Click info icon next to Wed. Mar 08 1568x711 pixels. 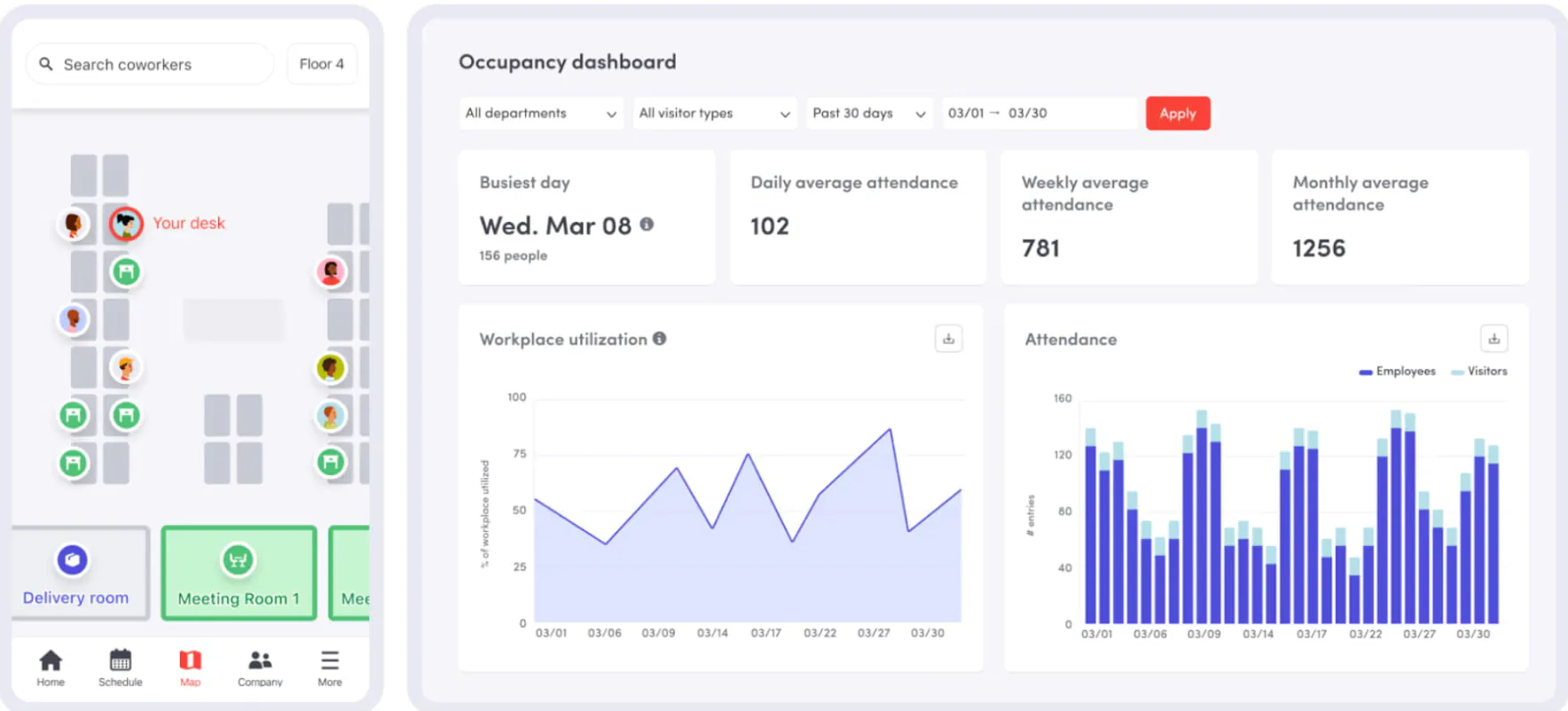coord(647,224)
